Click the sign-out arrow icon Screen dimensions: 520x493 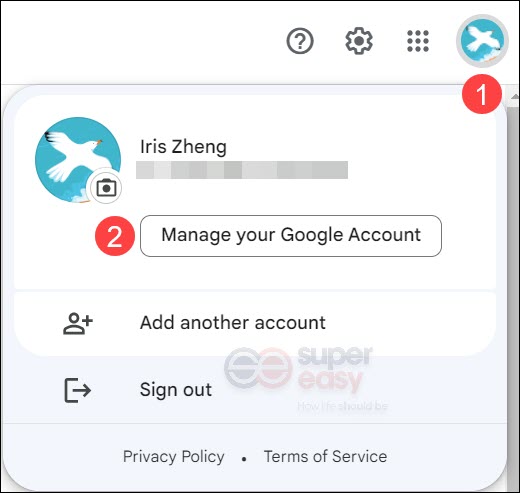(77, 390)
